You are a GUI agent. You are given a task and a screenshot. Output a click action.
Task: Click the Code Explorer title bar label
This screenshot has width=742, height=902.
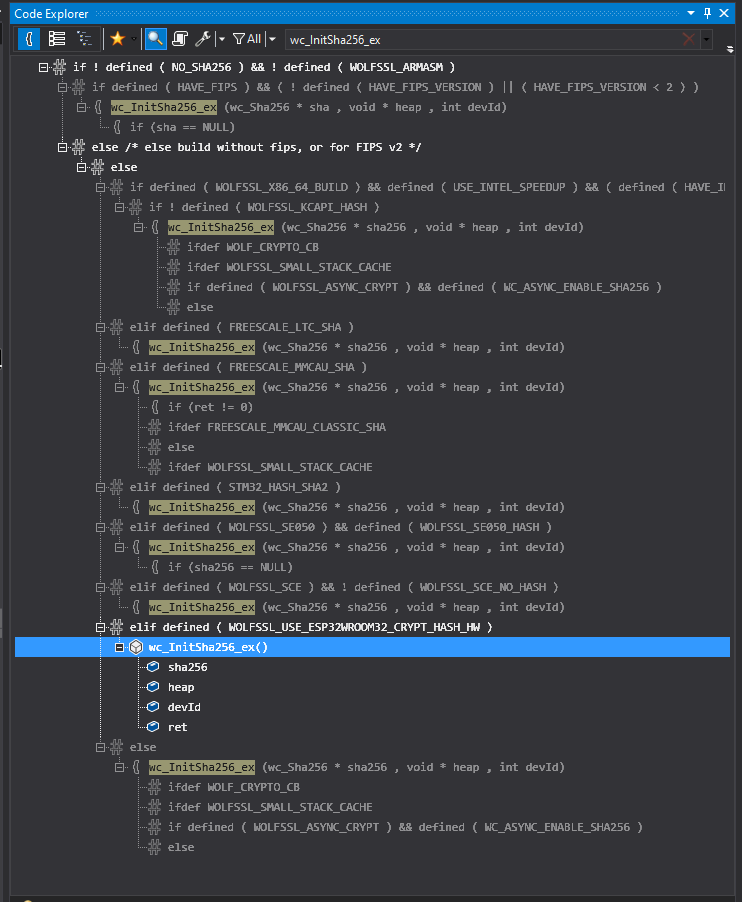click(x=51, y=14)
